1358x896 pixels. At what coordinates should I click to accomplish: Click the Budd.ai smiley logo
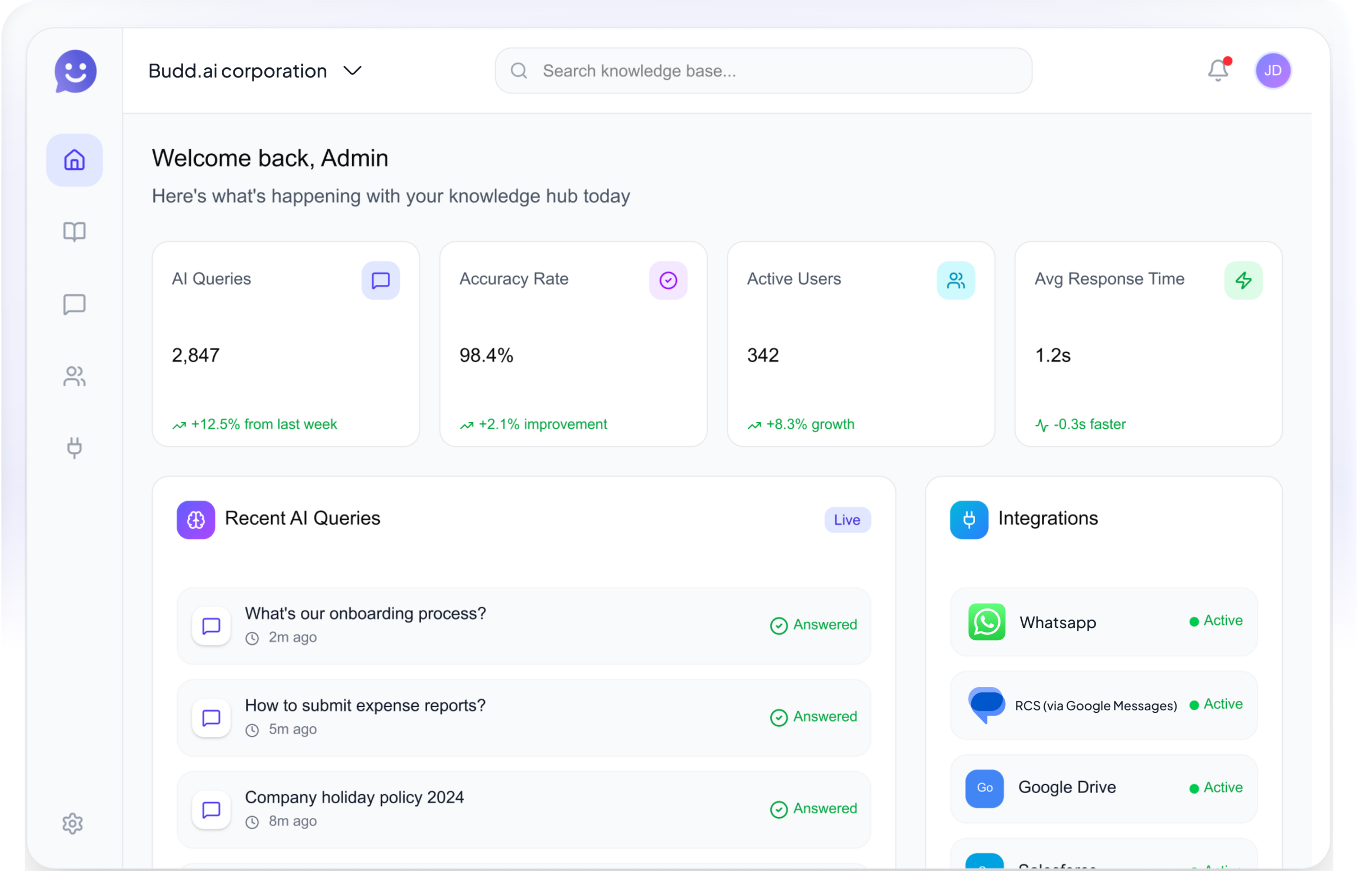(x=75, y=71)
